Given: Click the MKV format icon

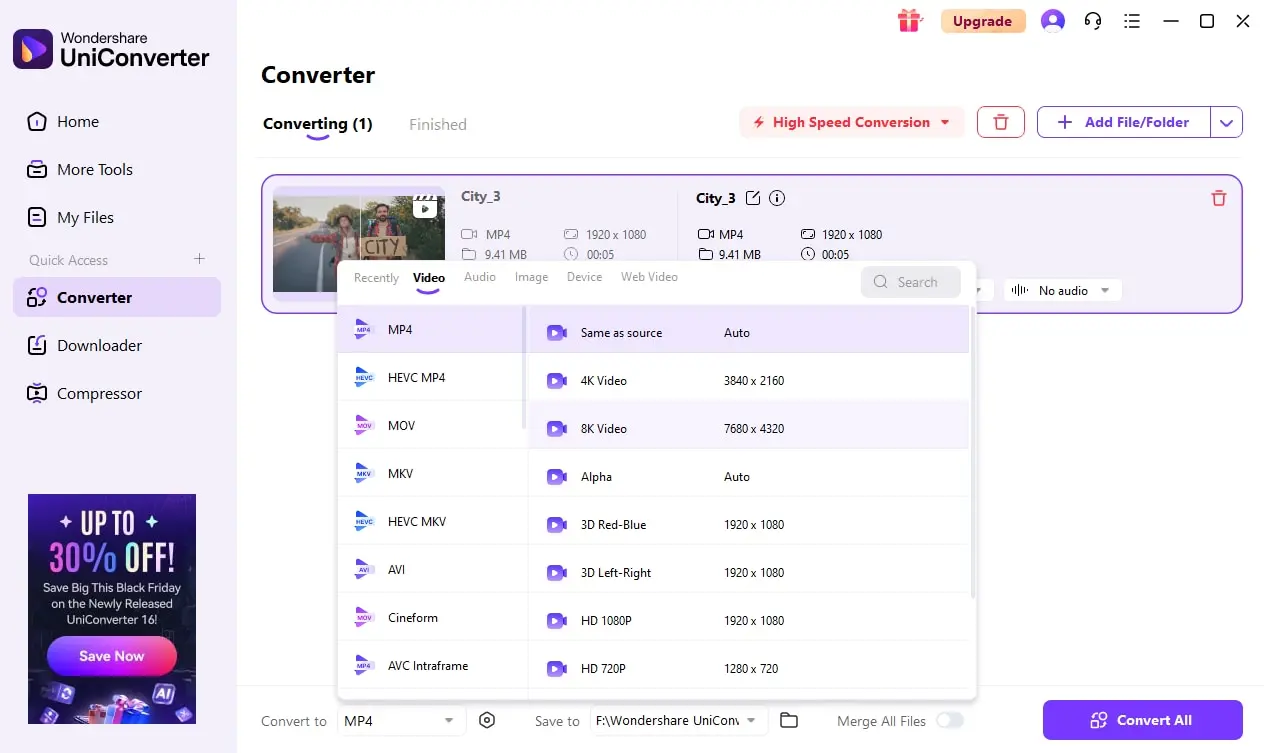Looking at the screenshot, I should tap(364, 474).
